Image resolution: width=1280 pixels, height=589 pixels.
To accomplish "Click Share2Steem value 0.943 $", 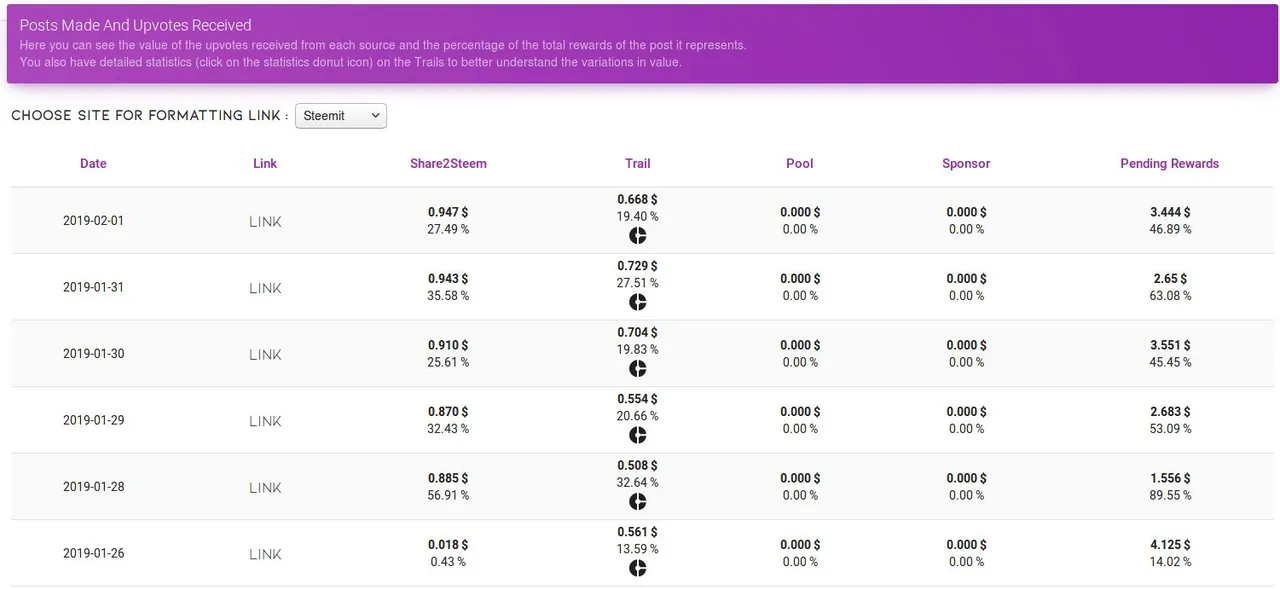I will (x=448, y=278).
